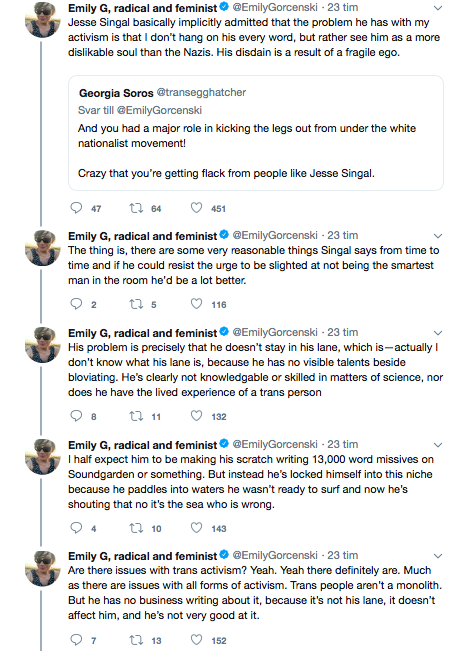Click Emily G's avatar on the first tweet
The width and height of the screenshot is (474, 651).
pos(42,20)
